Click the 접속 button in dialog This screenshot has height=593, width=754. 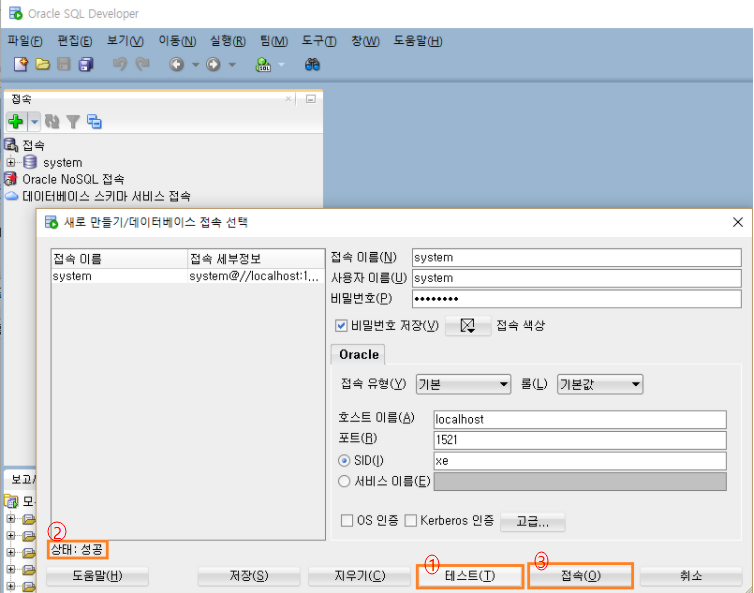[x=580, y=576]
